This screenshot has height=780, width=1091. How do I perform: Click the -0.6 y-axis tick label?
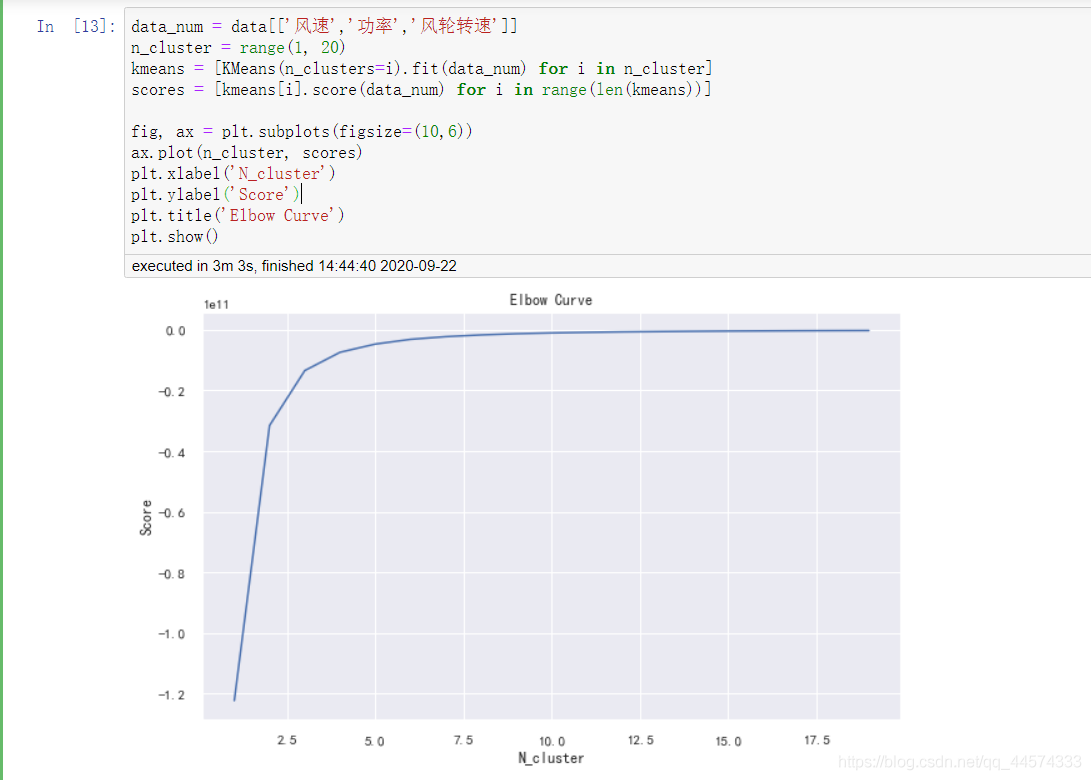point(172,513)
